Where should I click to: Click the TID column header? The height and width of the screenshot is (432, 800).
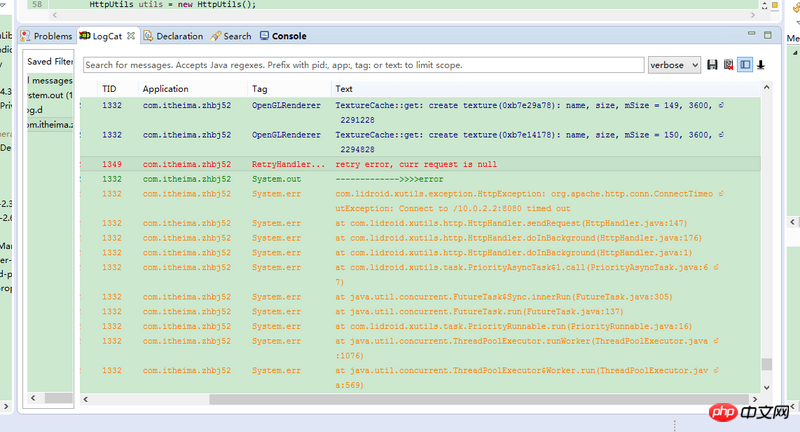click(110, 89)
